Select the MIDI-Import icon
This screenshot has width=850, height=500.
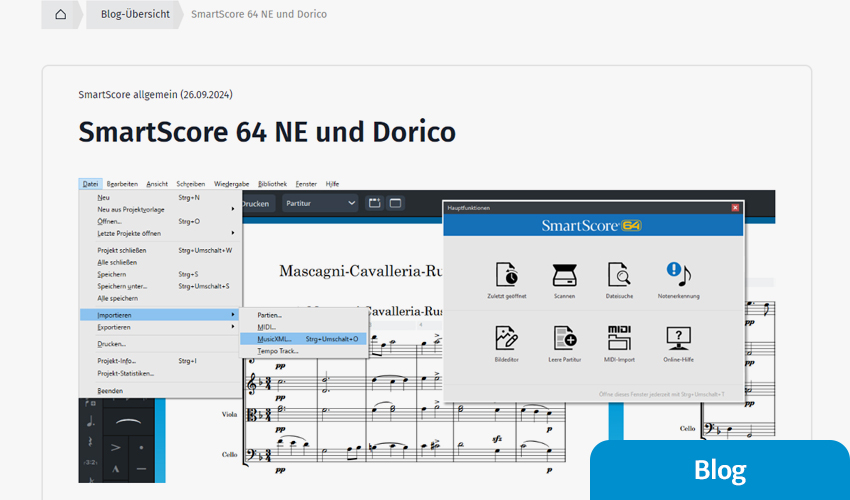619,338
